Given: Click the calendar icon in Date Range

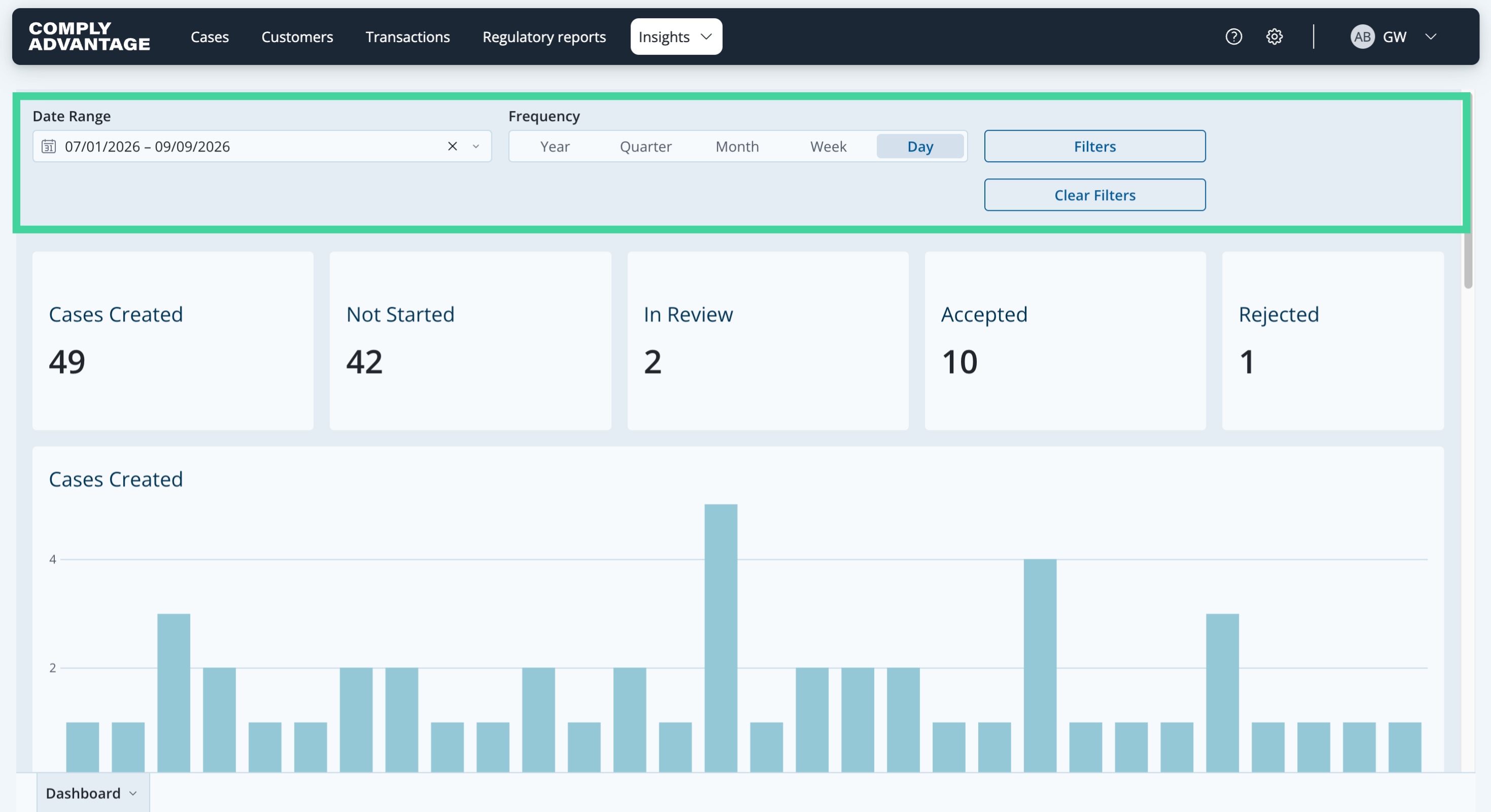Looking at the screenshot, I should pyautogui.click(x=49, y=146).
